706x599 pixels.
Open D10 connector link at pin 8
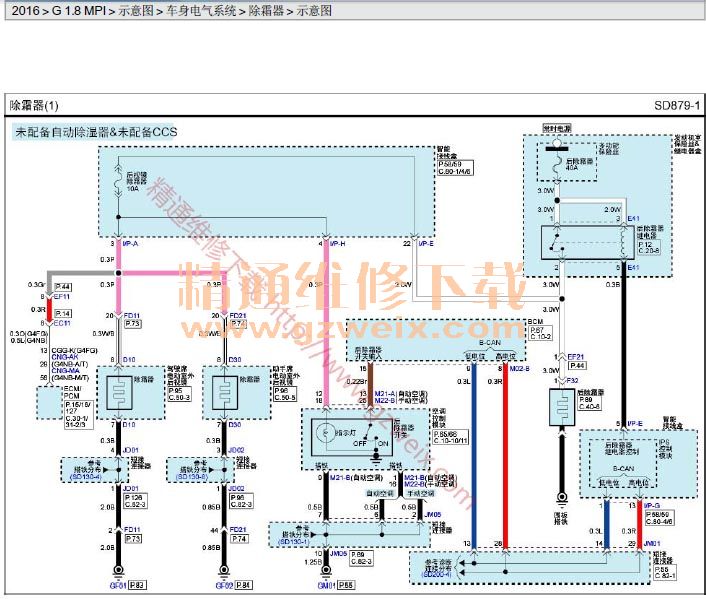point(129,359)
